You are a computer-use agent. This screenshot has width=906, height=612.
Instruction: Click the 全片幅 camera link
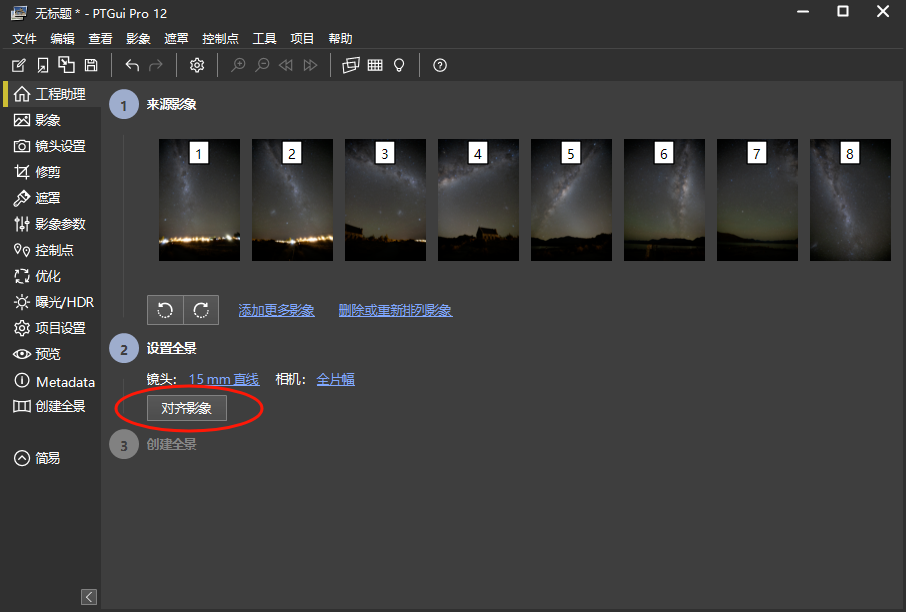pos(336,379)
